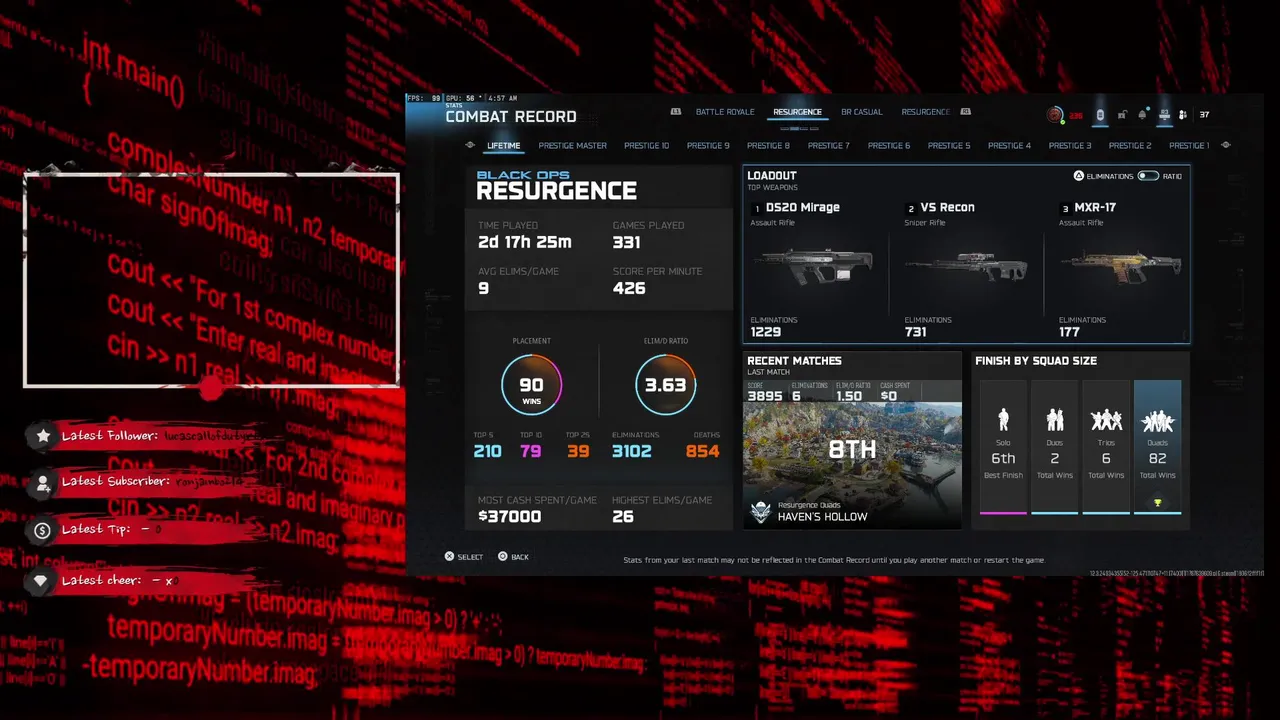The height and width of the screenshot is (720, 1280).
Task: Click the last match score 3895
Action: click(x=764, y=396)
